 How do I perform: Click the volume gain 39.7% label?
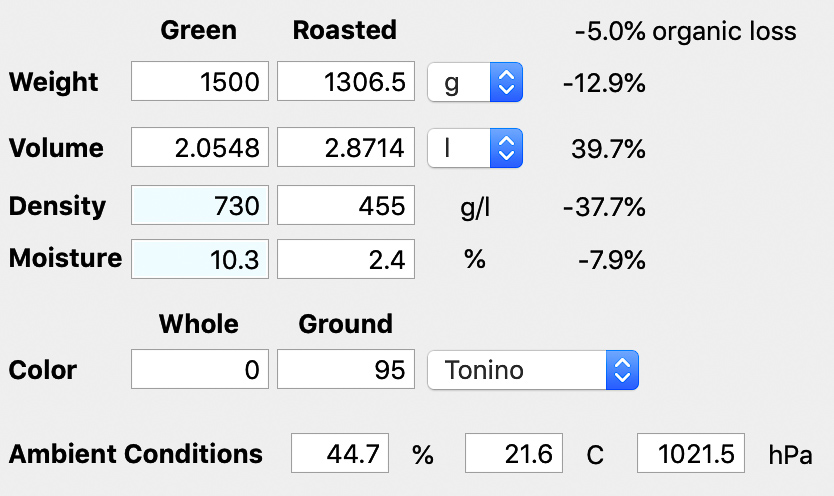coord(608,149)
